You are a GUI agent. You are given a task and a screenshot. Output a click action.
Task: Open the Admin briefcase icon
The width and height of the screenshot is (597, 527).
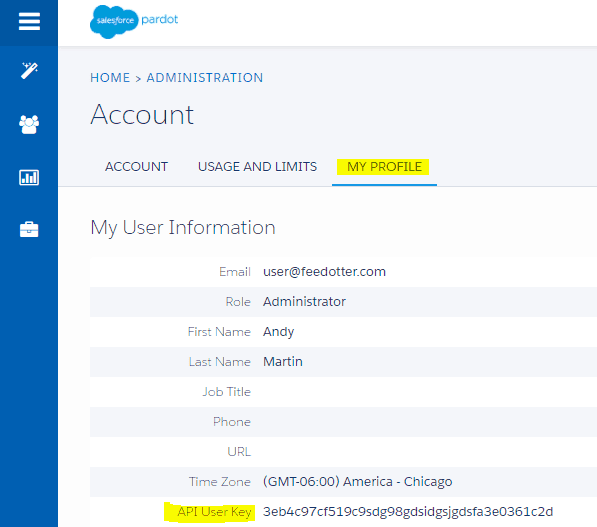click(29, 230)
